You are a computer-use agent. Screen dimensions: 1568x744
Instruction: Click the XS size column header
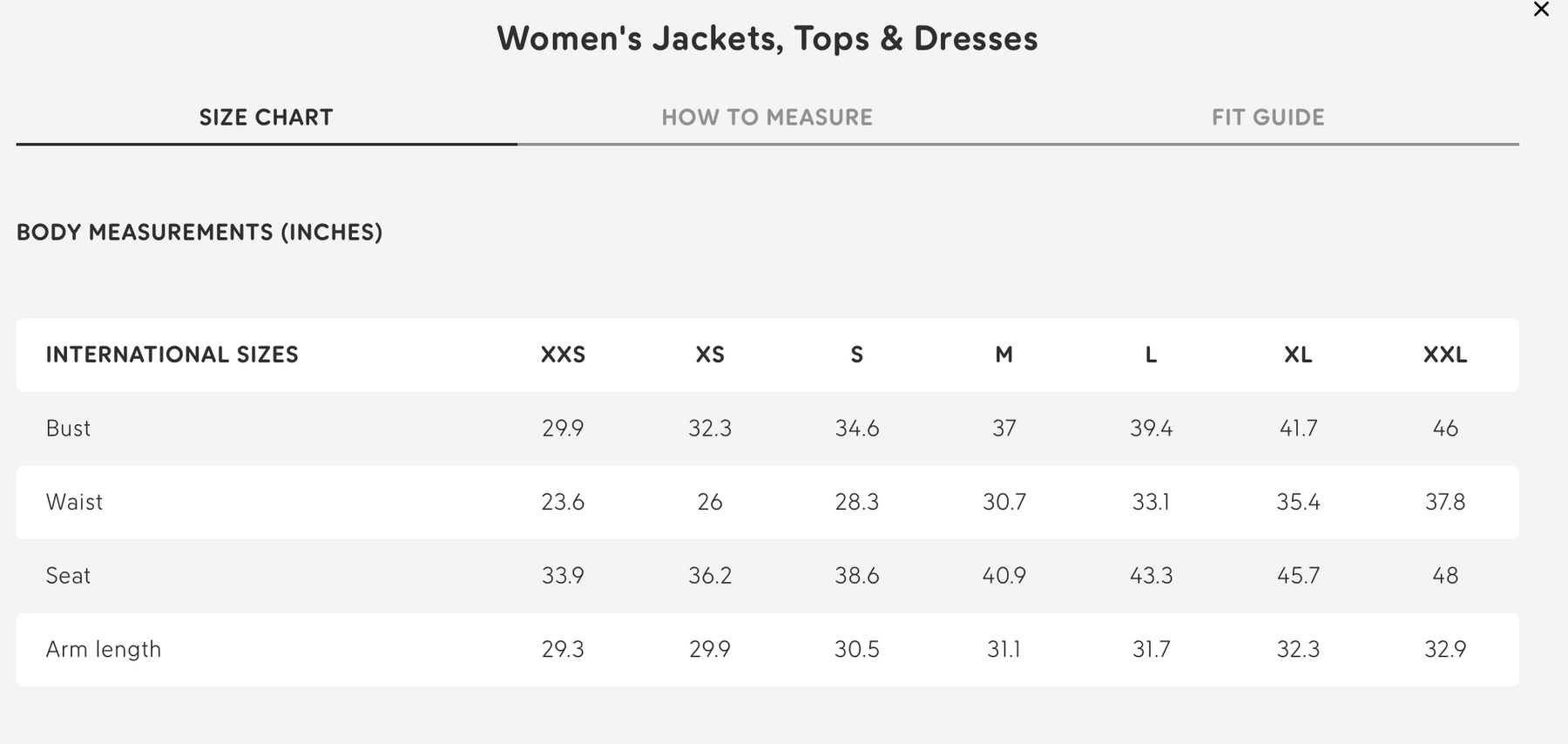[710, 355]
